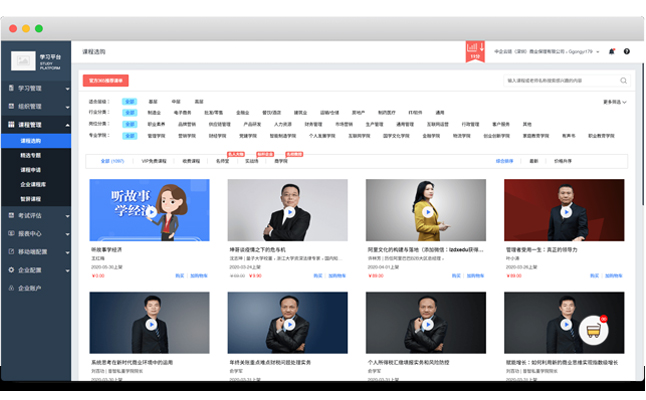
Task: Open notifications via the bell icon
Action: (x=612, y=51)
